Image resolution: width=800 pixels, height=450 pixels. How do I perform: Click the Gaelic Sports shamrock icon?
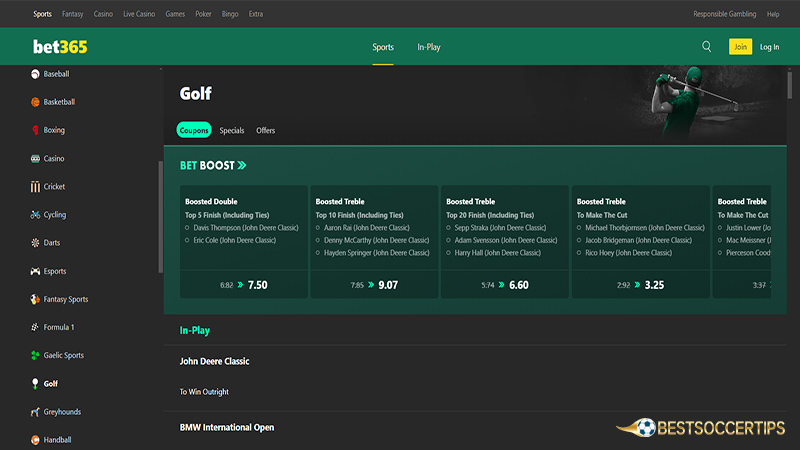35,356
